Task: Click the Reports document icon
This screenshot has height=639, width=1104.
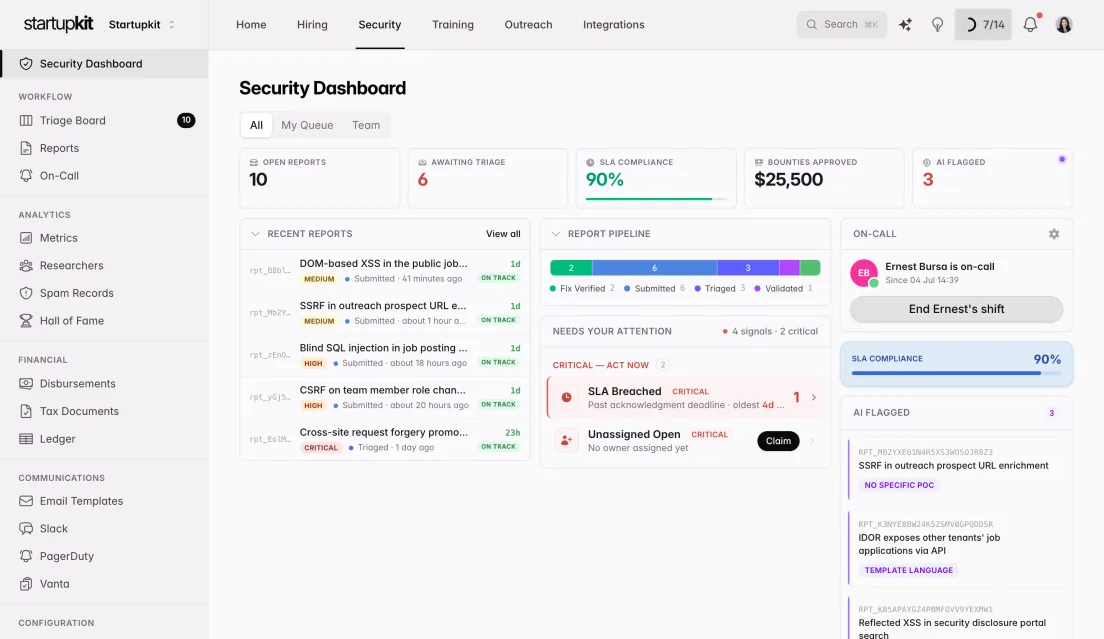Action: tap(26, 148)
